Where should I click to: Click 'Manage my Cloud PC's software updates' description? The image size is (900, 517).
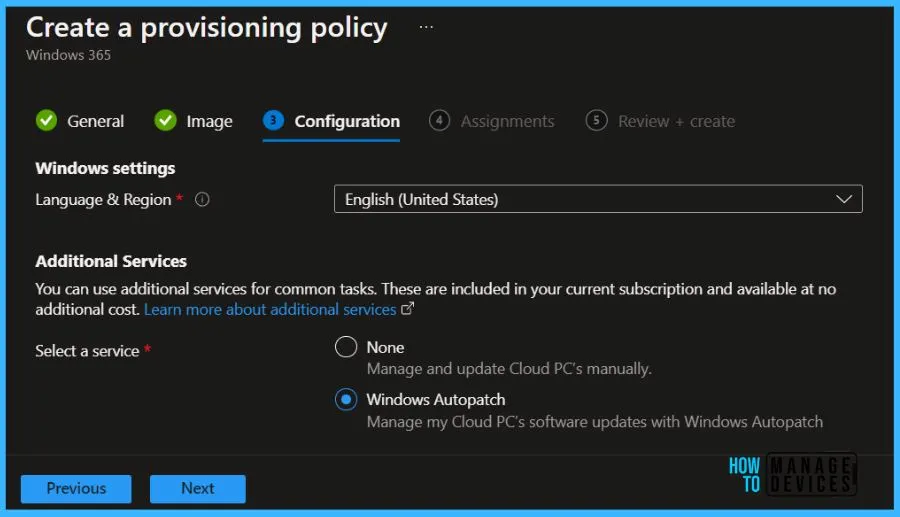tap(595, 422)
